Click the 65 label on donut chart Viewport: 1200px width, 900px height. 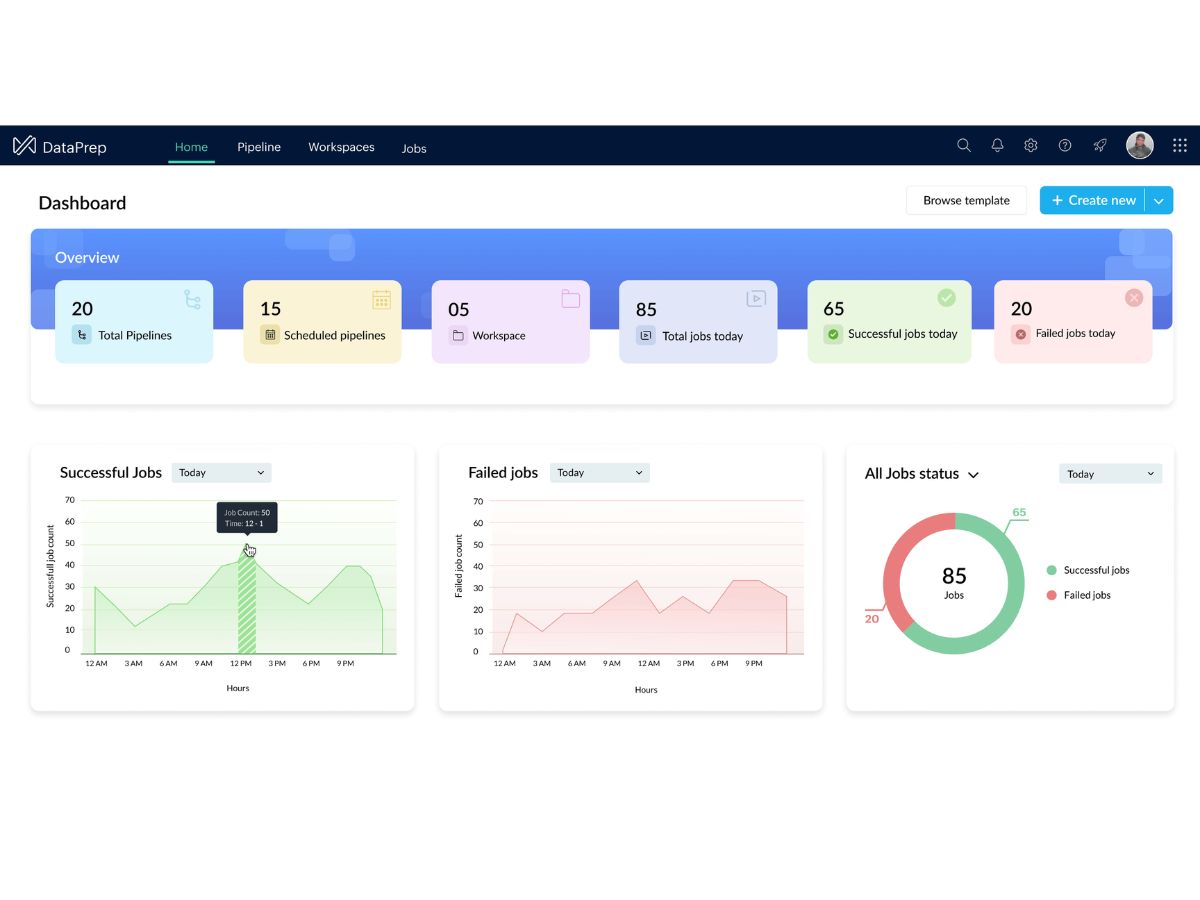point(1019,513)
